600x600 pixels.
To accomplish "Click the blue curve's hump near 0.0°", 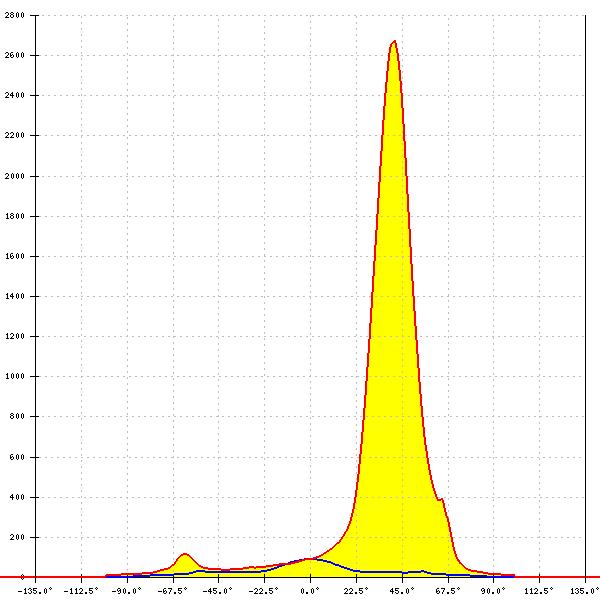I will pos(311,559).
